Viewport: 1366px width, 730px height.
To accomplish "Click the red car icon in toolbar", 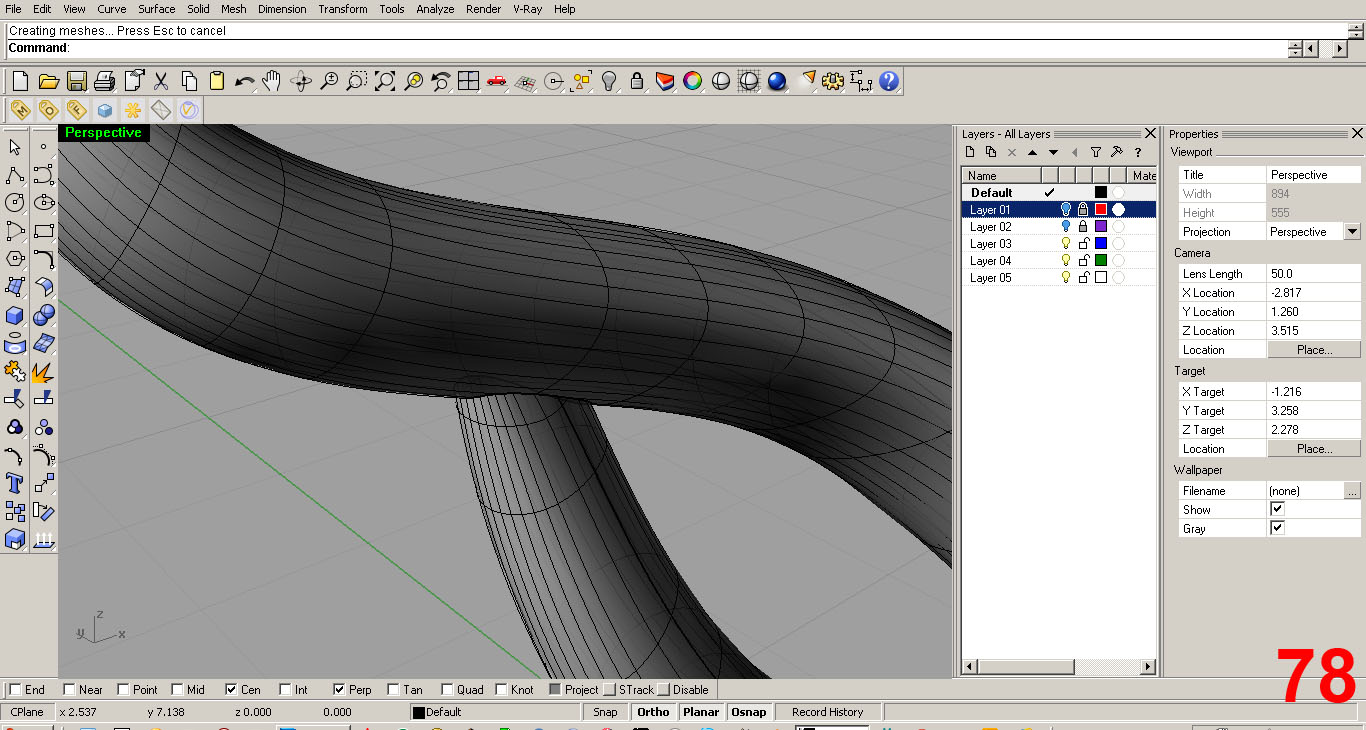I will [497, 81].
